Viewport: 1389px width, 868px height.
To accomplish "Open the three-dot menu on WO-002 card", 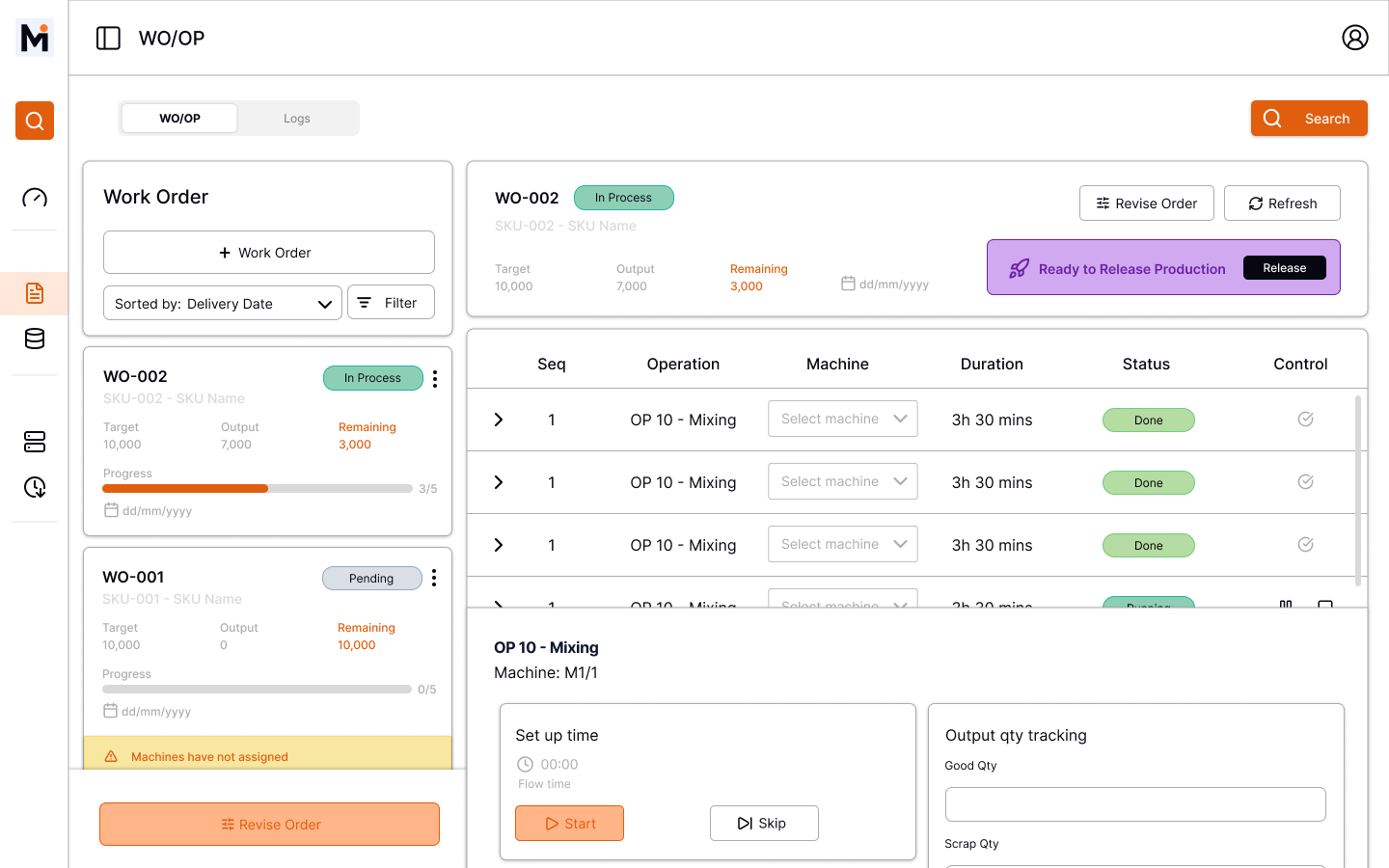I will point(434,379).
